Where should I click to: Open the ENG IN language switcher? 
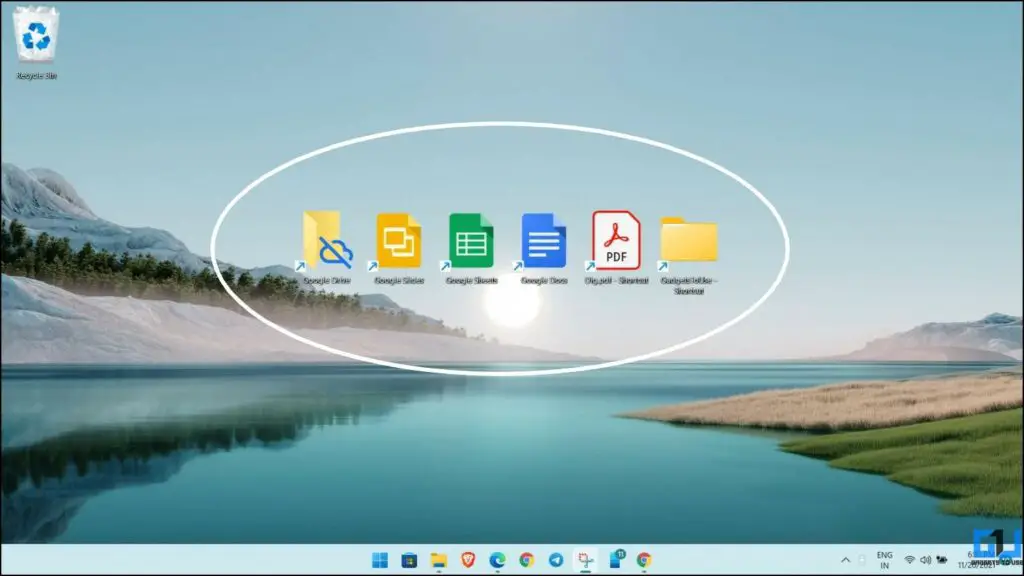pos(884,559)
